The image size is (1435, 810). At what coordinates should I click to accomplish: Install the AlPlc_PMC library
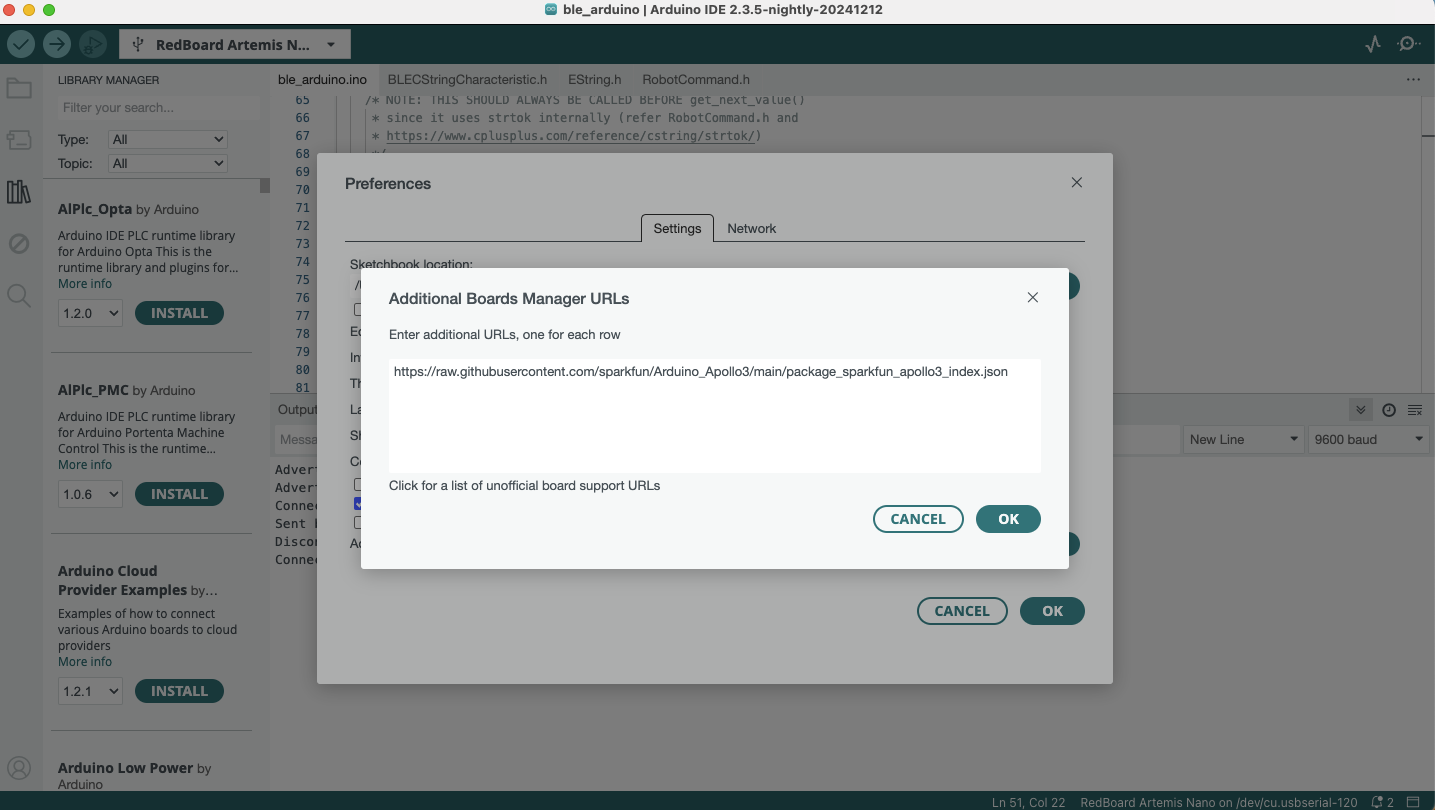[x=179, y=494]
